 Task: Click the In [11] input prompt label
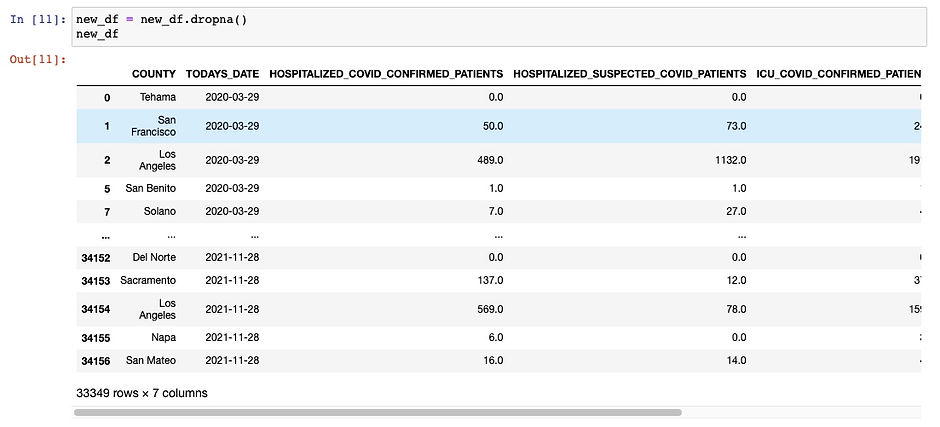pyautogui.click(x=38, y=19)
